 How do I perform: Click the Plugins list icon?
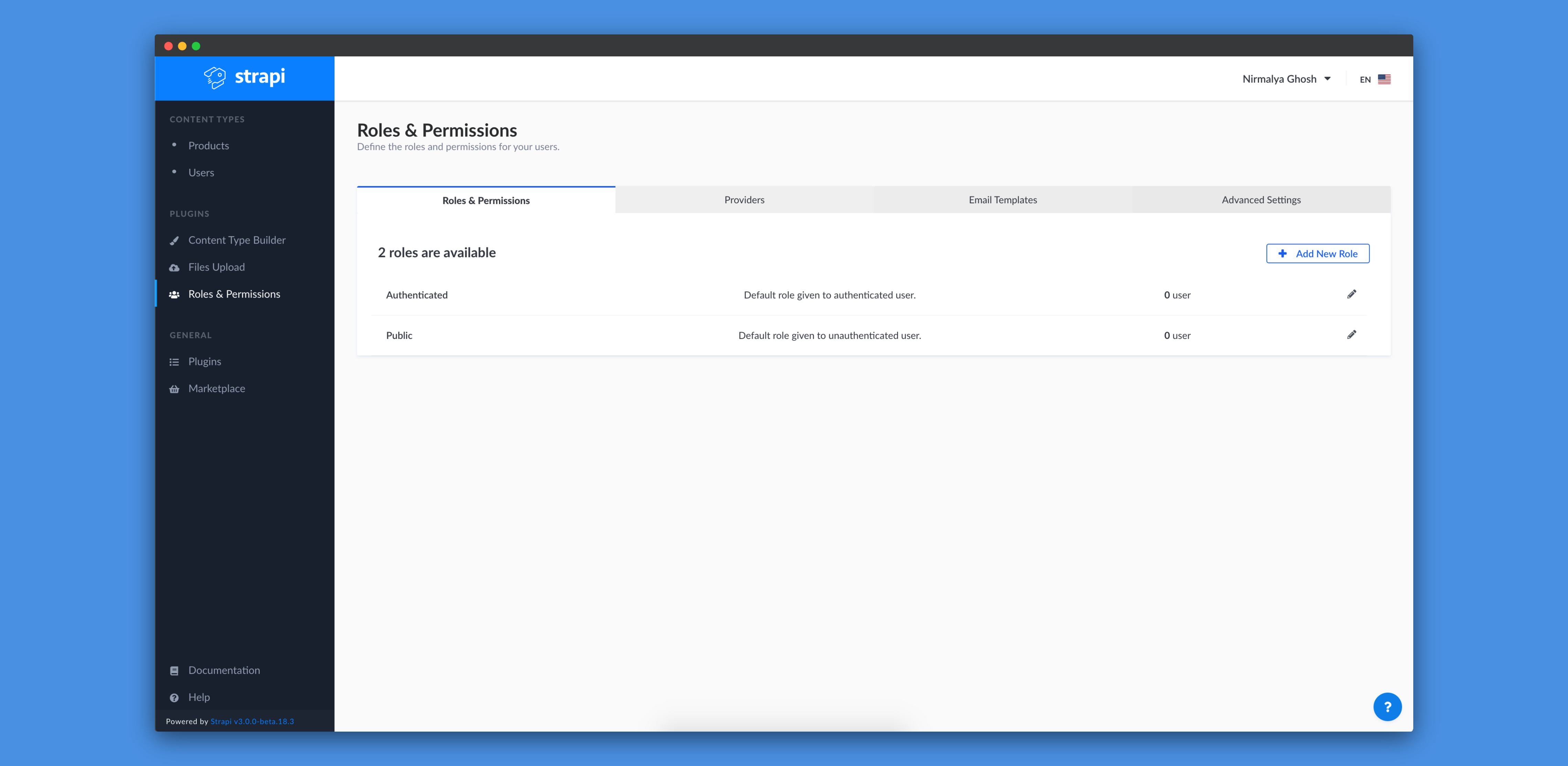174,362
